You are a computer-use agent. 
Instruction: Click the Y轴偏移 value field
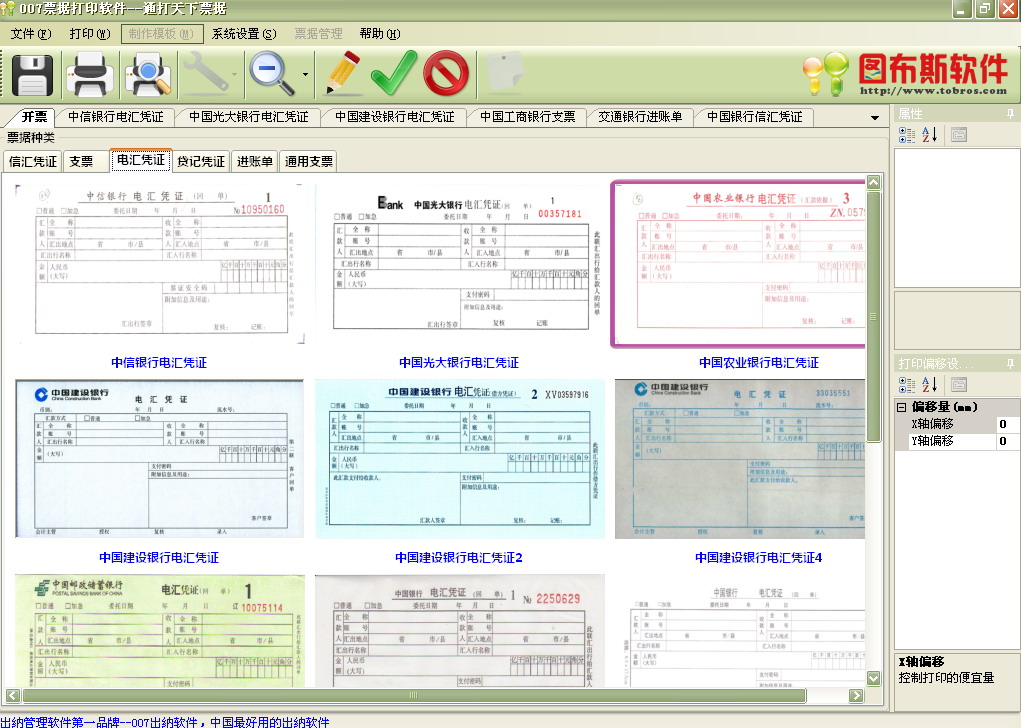tap(1007, 441)
